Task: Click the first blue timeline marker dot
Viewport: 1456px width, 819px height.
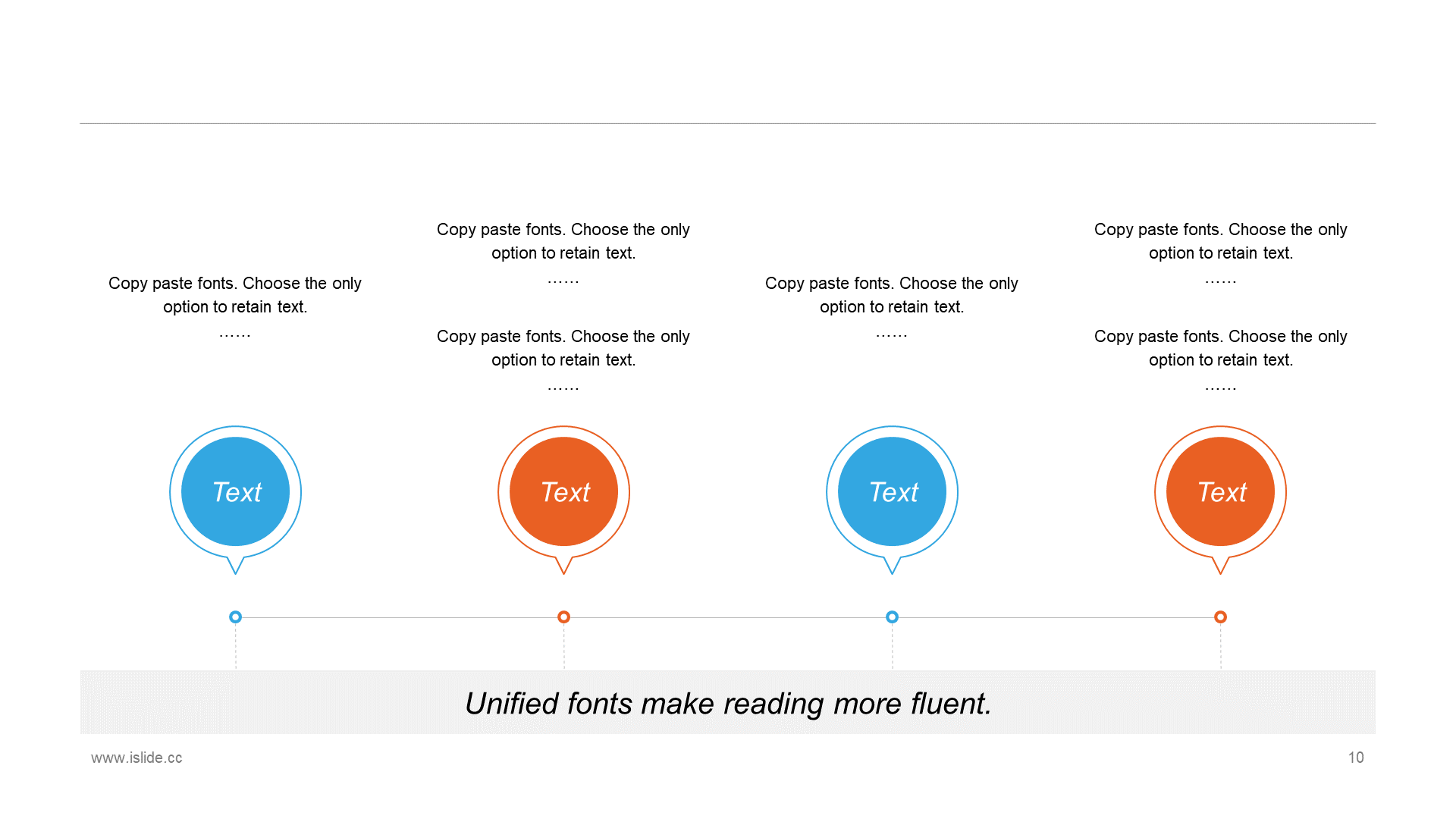Action: [236, 617]
